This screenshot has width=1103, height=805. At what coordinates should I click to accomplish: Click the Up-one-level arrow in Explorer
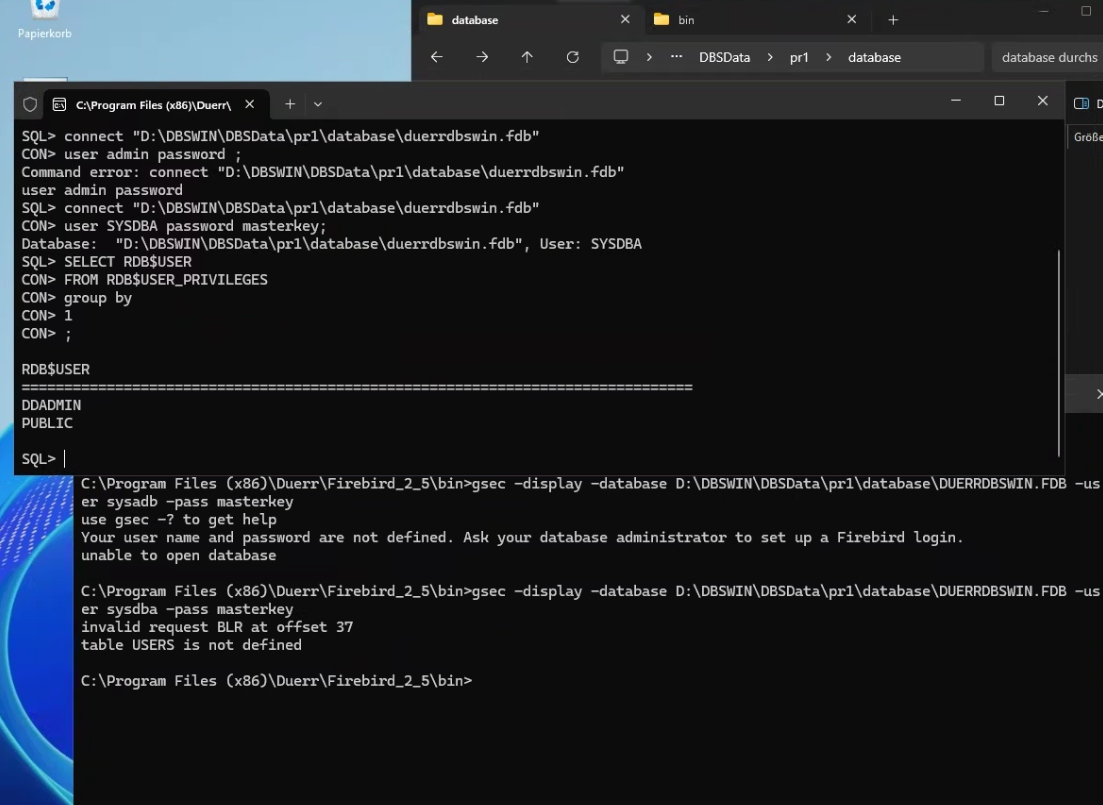(x=526, y=57)
